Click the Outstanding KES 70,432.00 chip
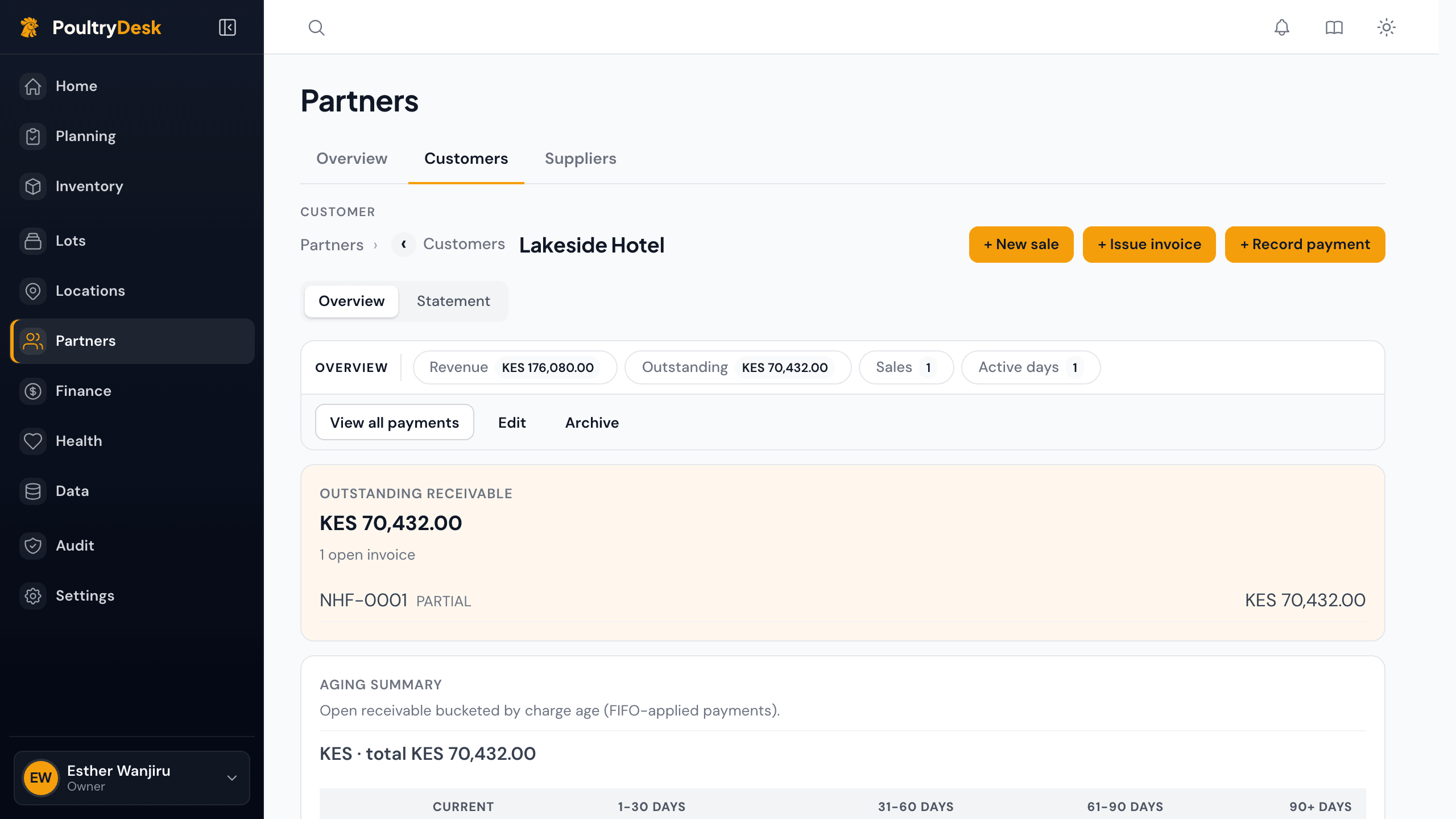This screenshot has width=1456, height=819. click(x=738, y=367)
